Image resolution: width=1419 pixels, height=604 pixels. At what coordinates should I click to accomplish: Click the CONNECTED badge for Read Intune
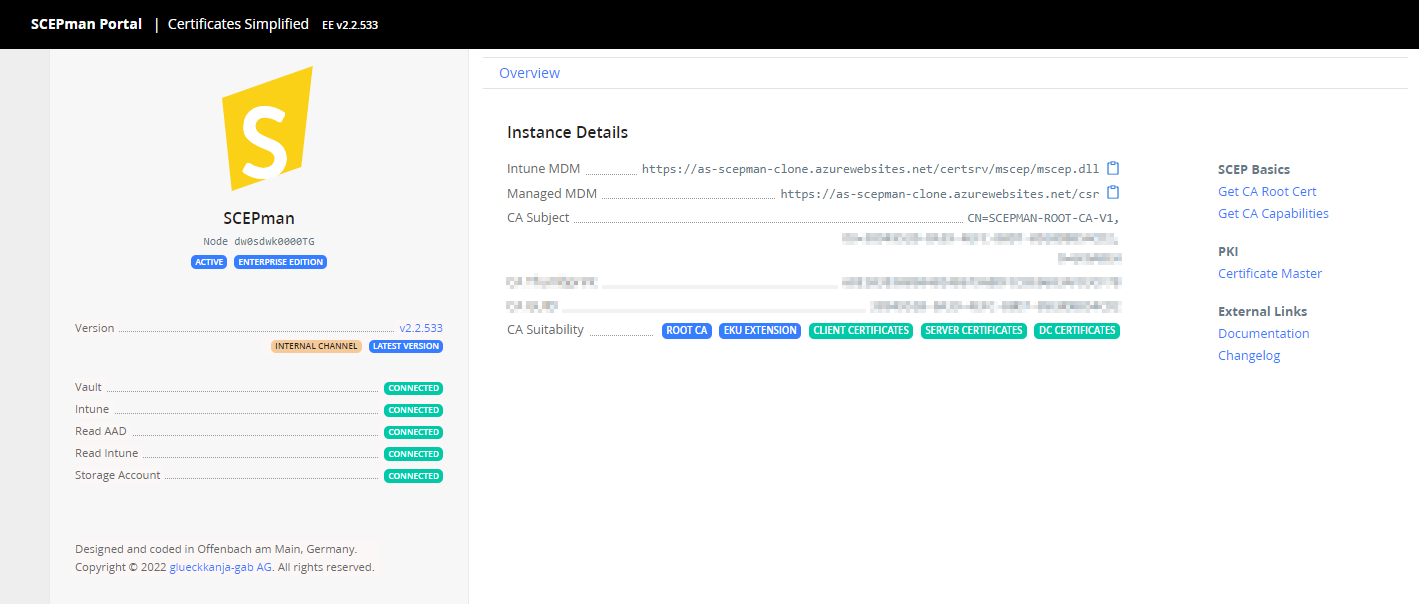(414, 454)
